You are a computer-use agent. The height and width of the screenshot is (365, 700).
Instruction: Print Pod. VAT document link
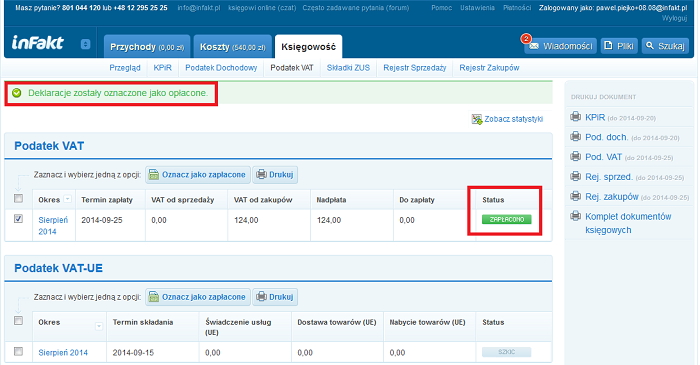(604, 157)
